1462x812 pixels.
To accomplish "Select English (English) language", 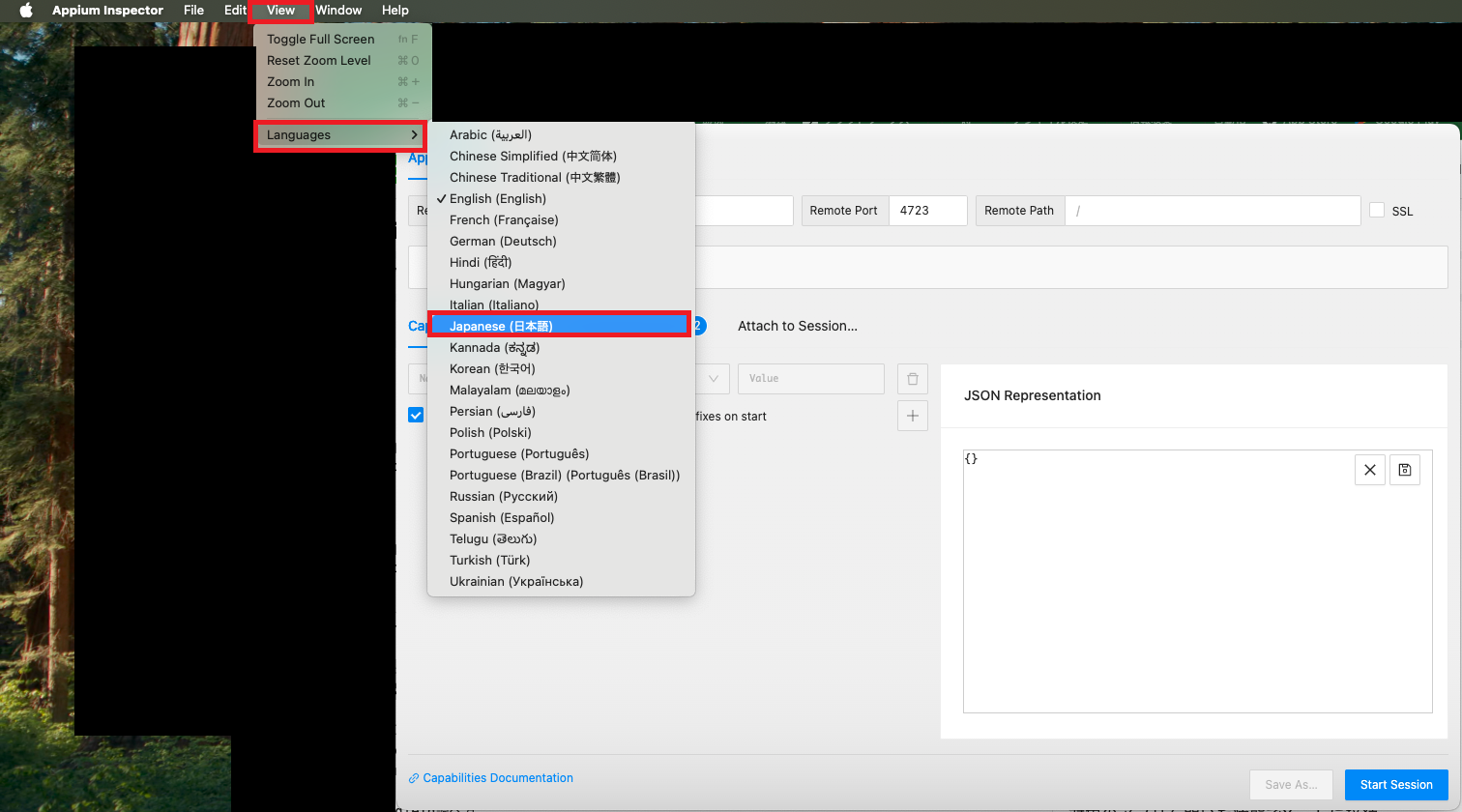I will (x=561, y=199).
